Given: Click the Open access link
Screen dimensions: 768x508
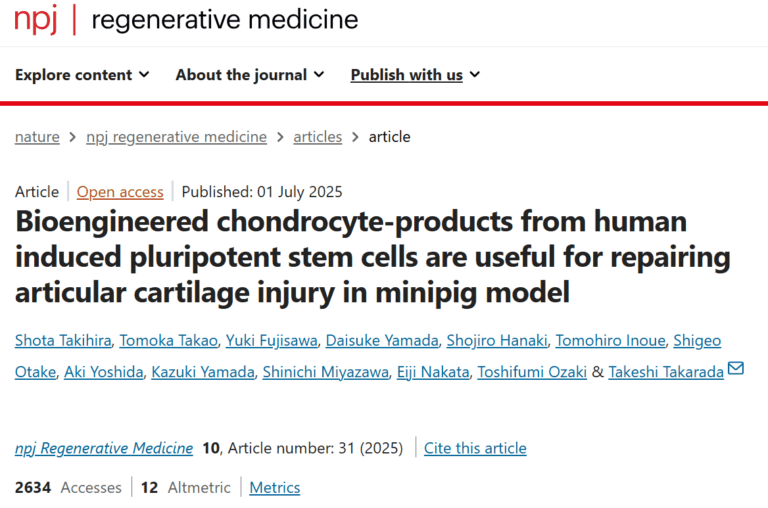Looking at the screenshot, I should tap(120, 192).
